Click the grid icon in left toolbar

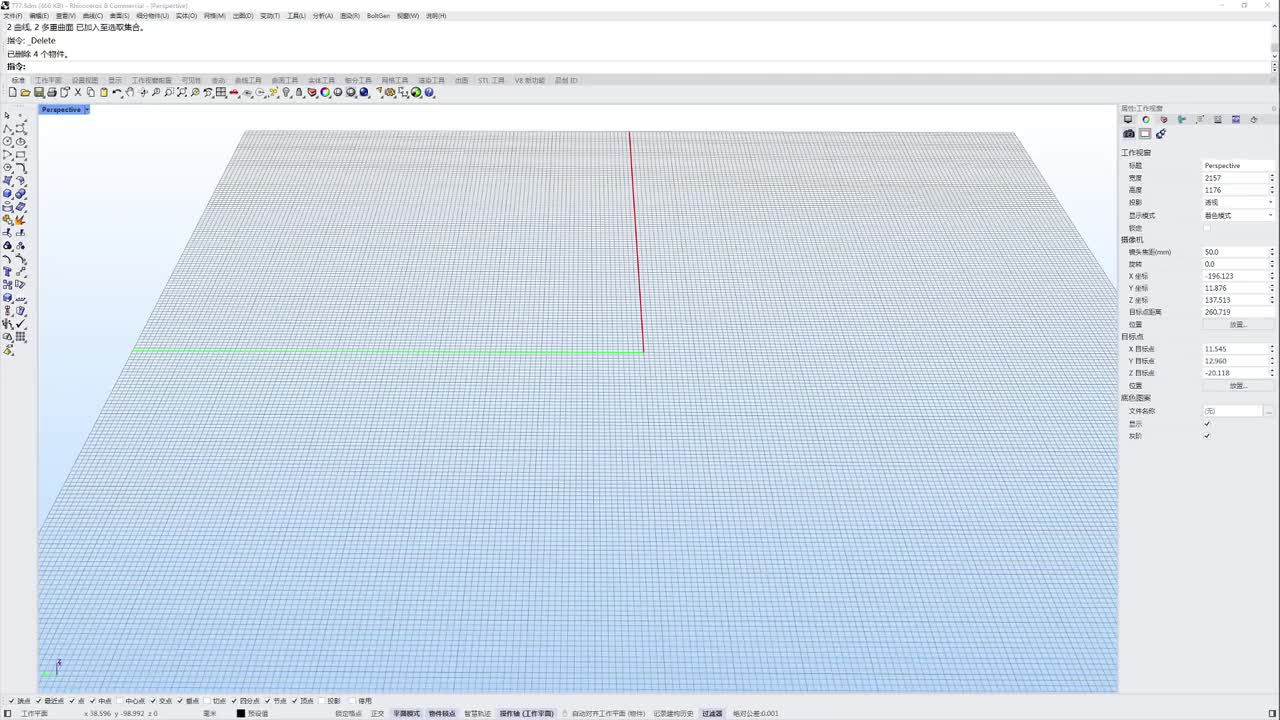click(x=20, y=337)
